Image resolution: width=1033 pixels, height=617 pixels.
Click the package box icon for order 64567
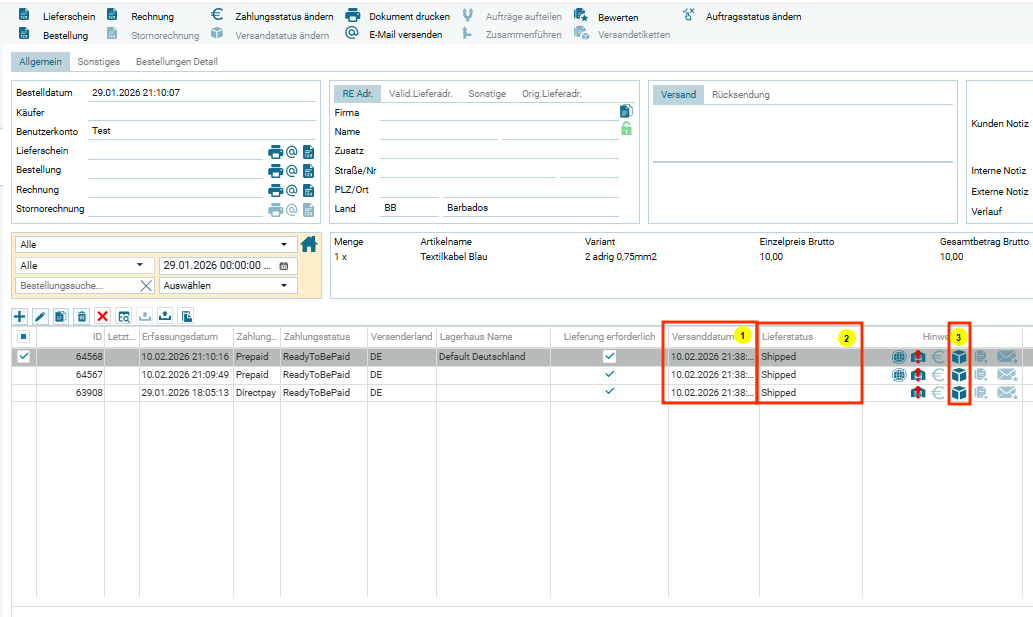point(959,375)
